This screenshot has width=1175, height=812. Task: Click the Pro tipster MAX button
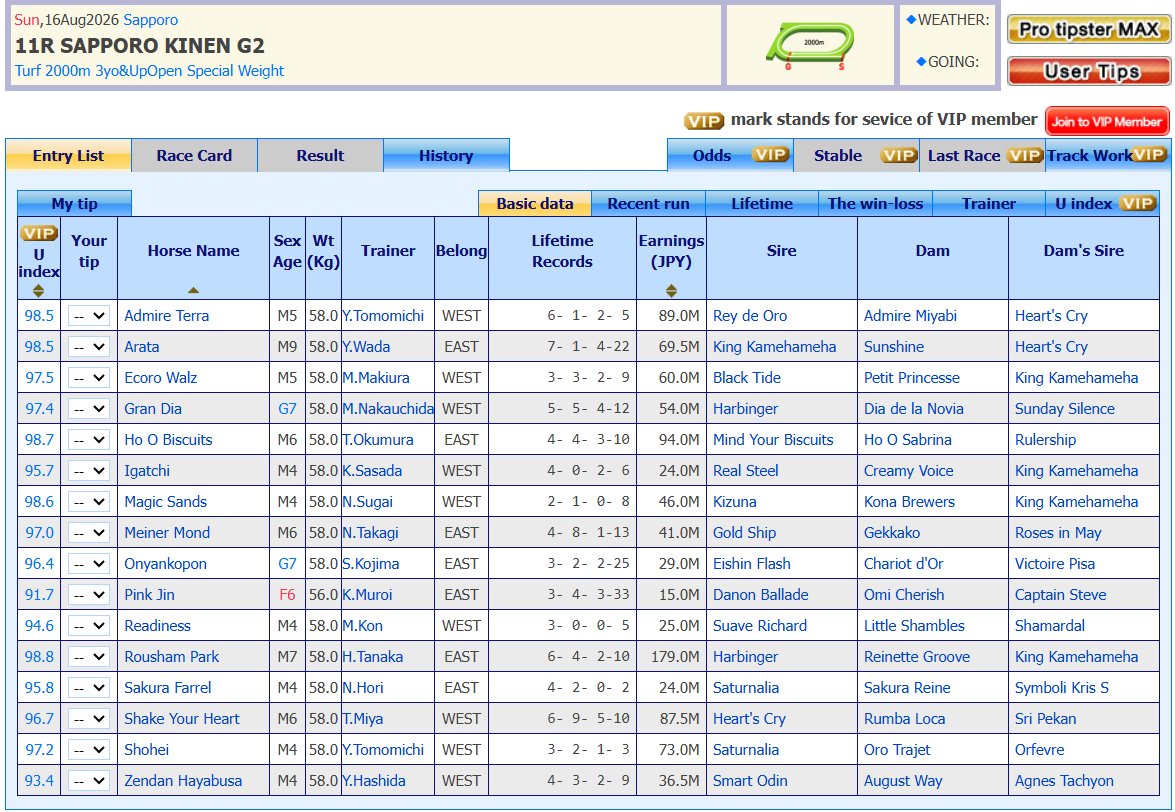tap(1089, 29)
